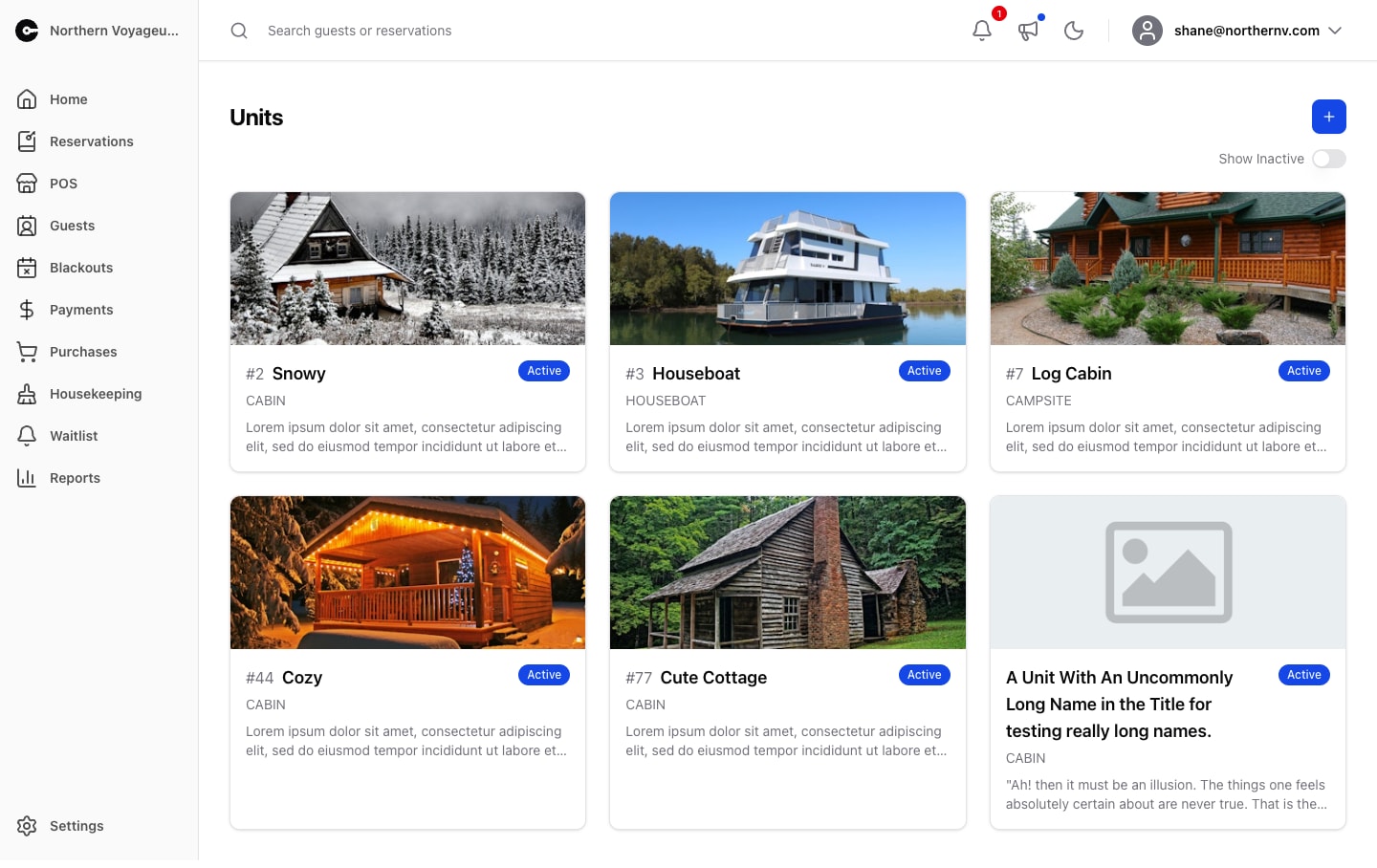Click the Payments dollar sign icon
The image size is (1377, 868).
27,310
